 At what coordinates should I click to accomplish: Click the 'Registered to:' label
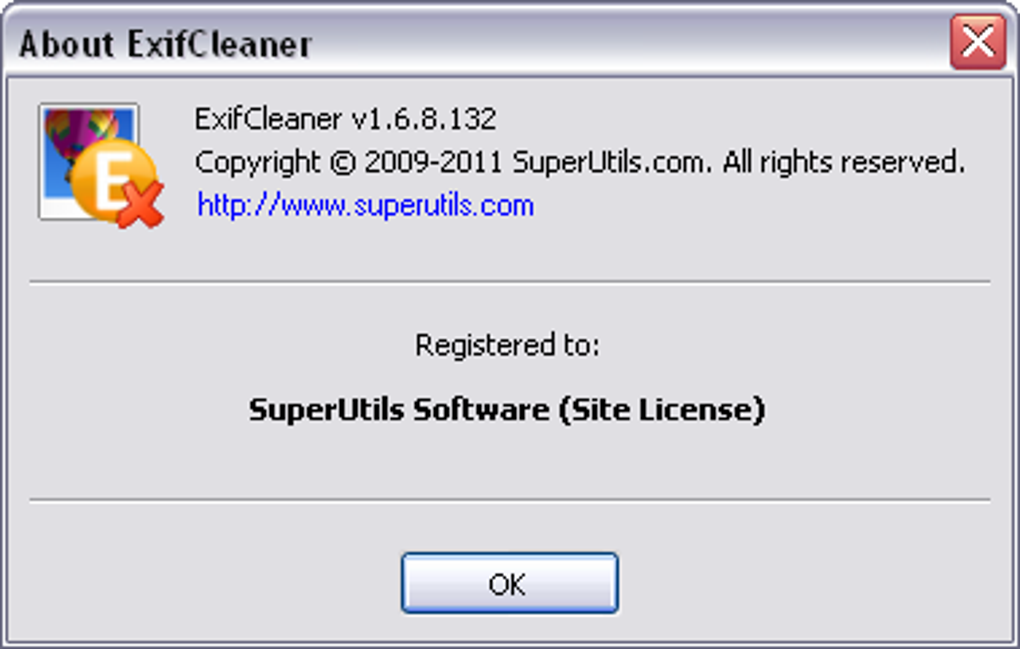pos(507,345)
